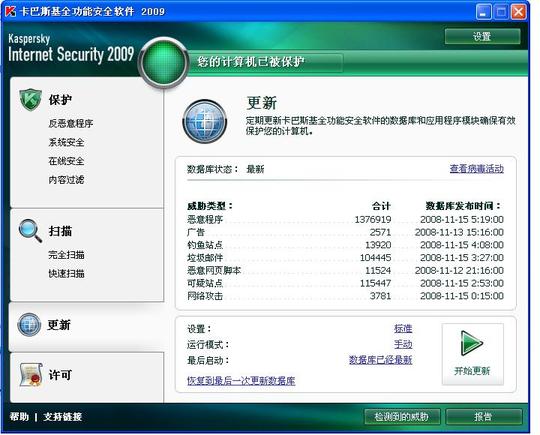Open the 查看病毒活动 link
This screenshot has width=540, height=435.
pos(477,169)
